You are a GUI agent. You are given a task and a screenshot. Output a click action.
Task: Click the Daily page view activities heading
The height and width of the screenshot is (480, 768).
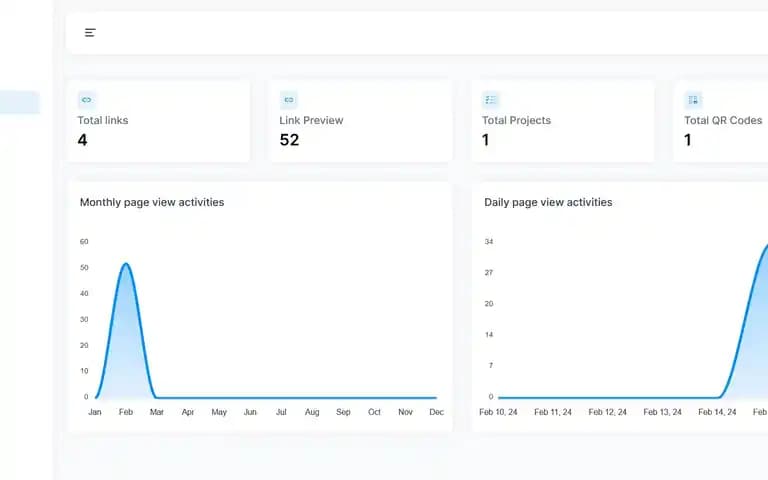(548, 202)
